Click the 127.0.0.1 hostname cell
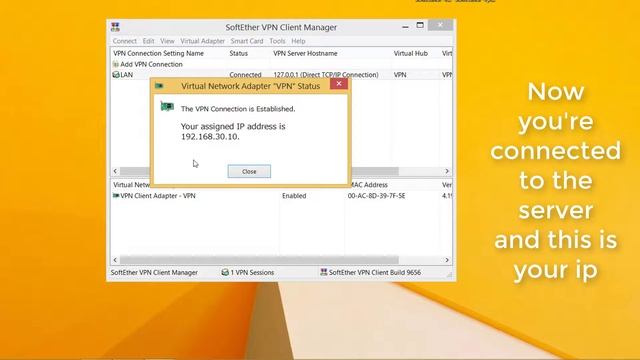The width and height of the screenshot is (640, 360). point(326,75)
